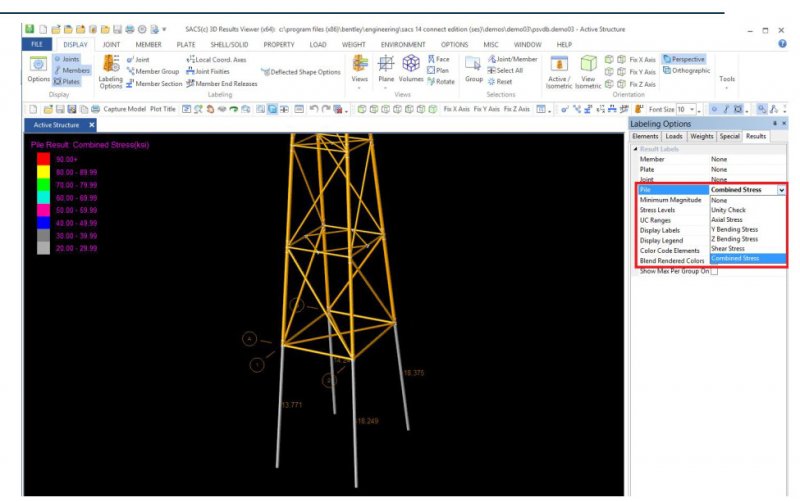Viewport: 800px width, 502px height.
Task: Close the Active Structure tab
Action: click(92, 125)
